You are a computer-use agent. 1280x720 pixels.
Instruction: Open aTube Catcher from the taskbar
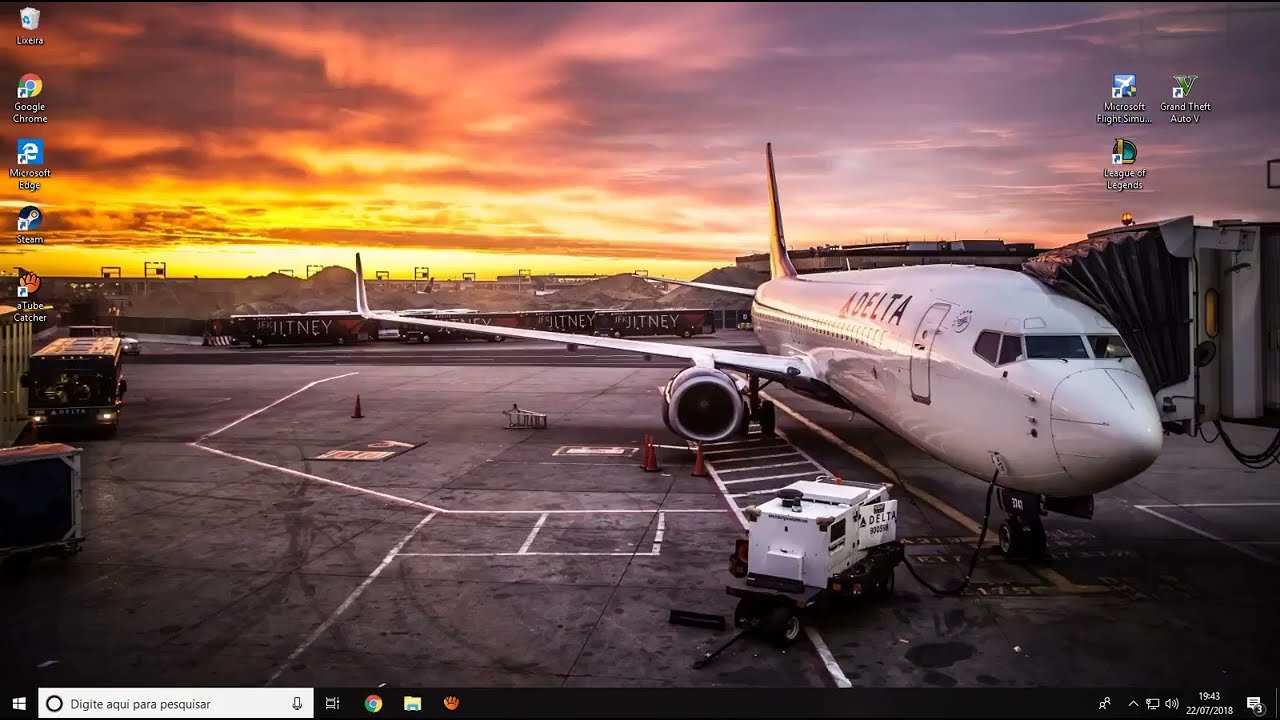pos(451,704)
